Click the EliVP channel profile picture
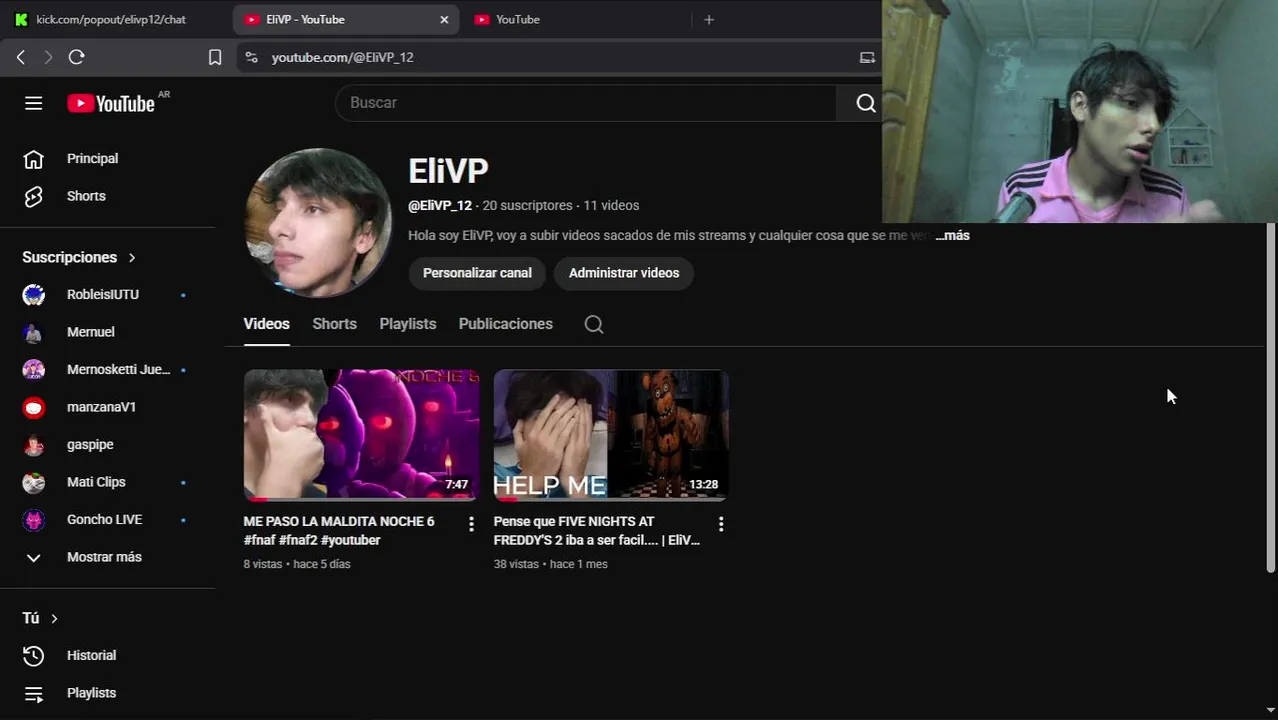 point(318,223)
